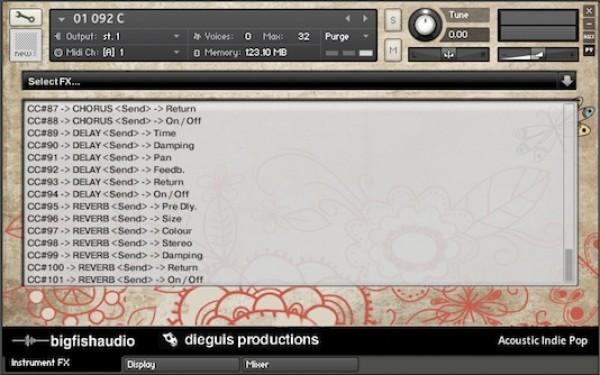Click the volume slider under level meter
The width and height of the screenshot is (600, 375).
(538, 54)
